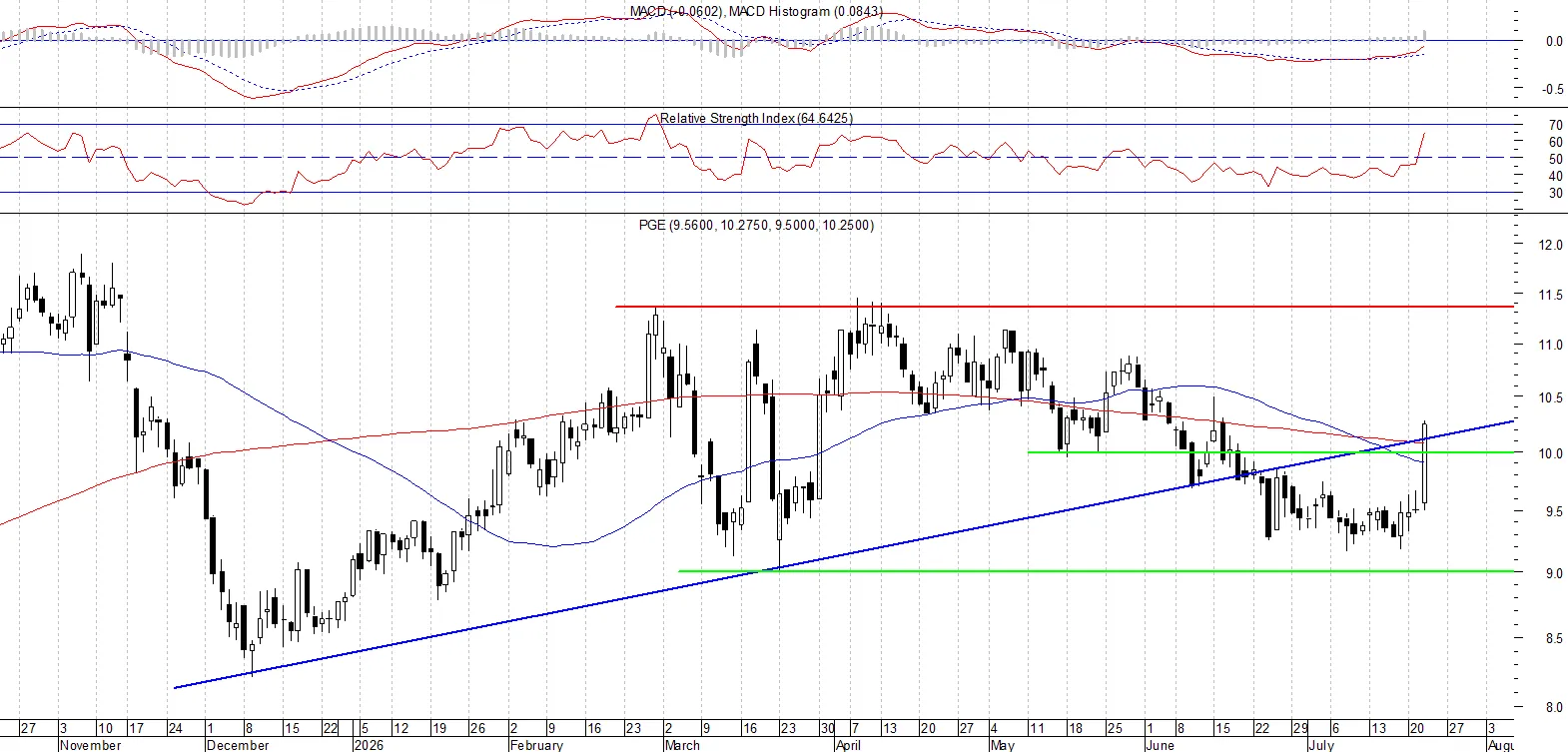Click the RSI 70 level label
This screenshot has height=752, width=1568.
1555,125
